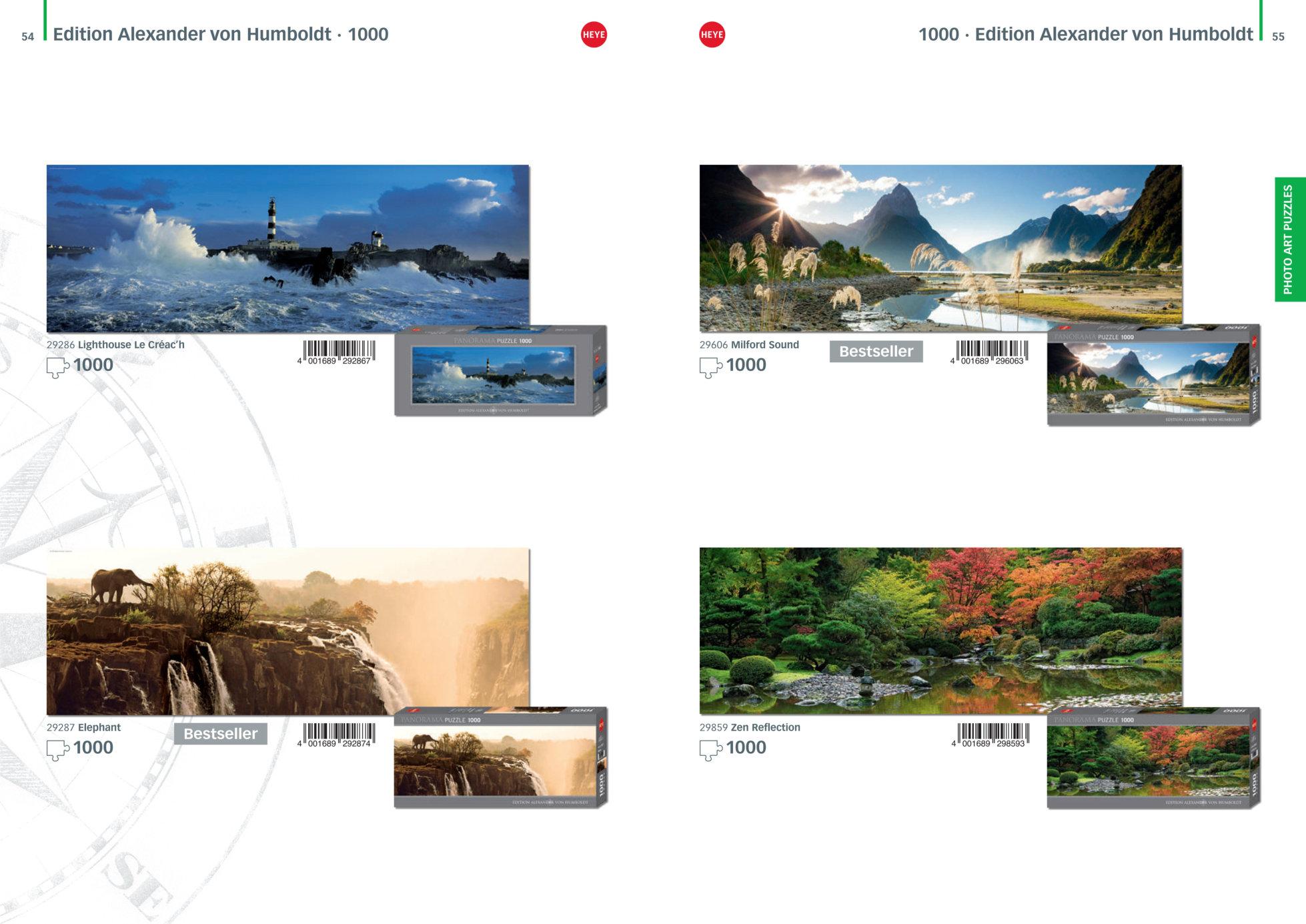Open the Milford Sound panorama image
The image size is (1306, 924).
tap(940, 248)
